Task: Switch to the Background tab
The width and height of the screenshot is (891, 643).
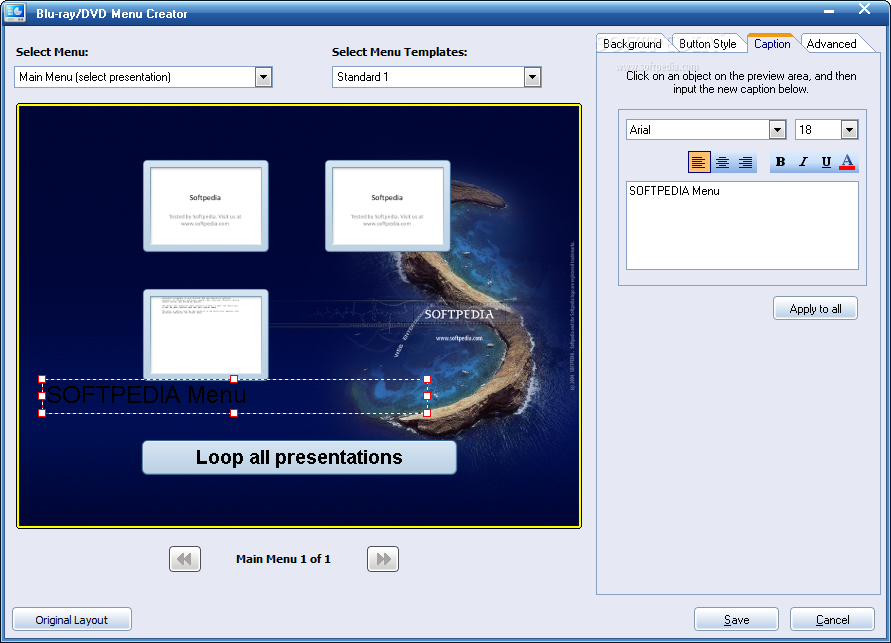Action: click(x=632, y=44)
